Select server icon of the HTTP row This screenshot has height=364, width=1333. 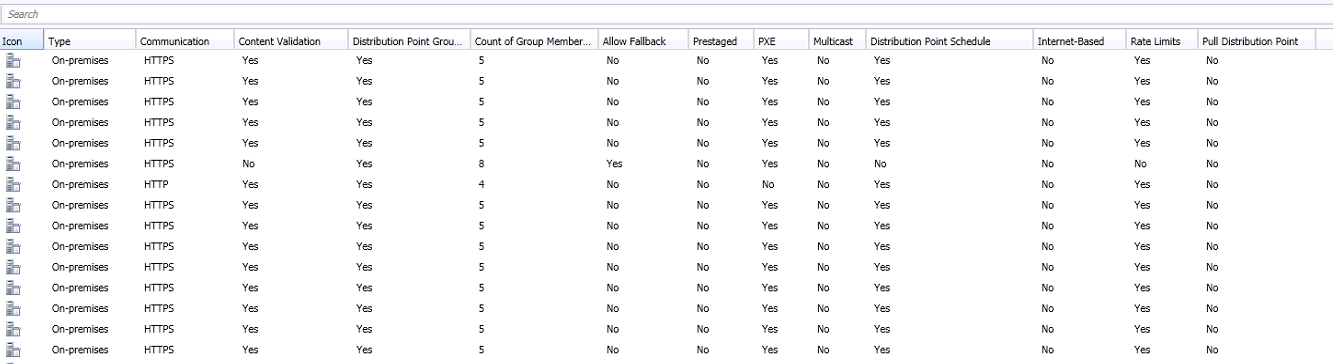point(13,184)
